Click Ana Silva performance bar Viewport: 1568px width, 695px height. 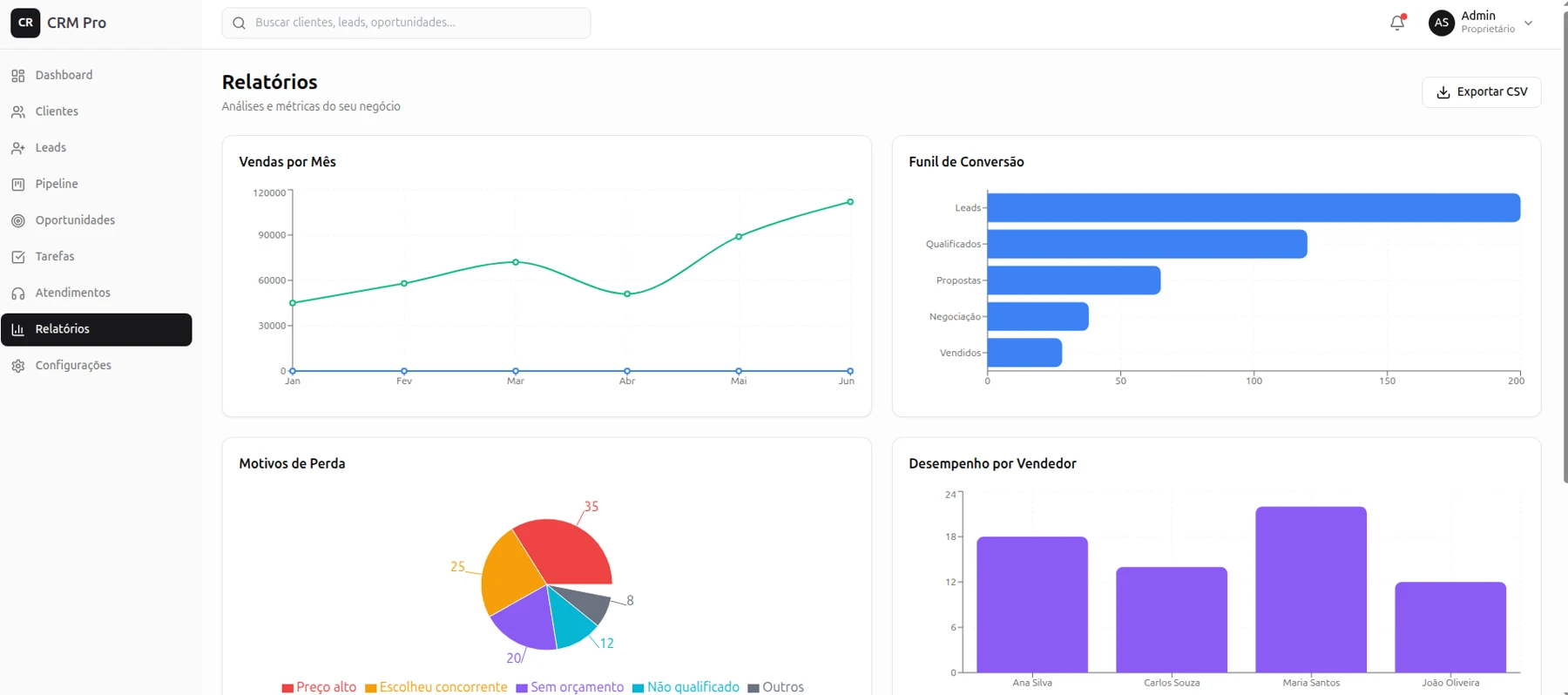tap(1032, 604)
